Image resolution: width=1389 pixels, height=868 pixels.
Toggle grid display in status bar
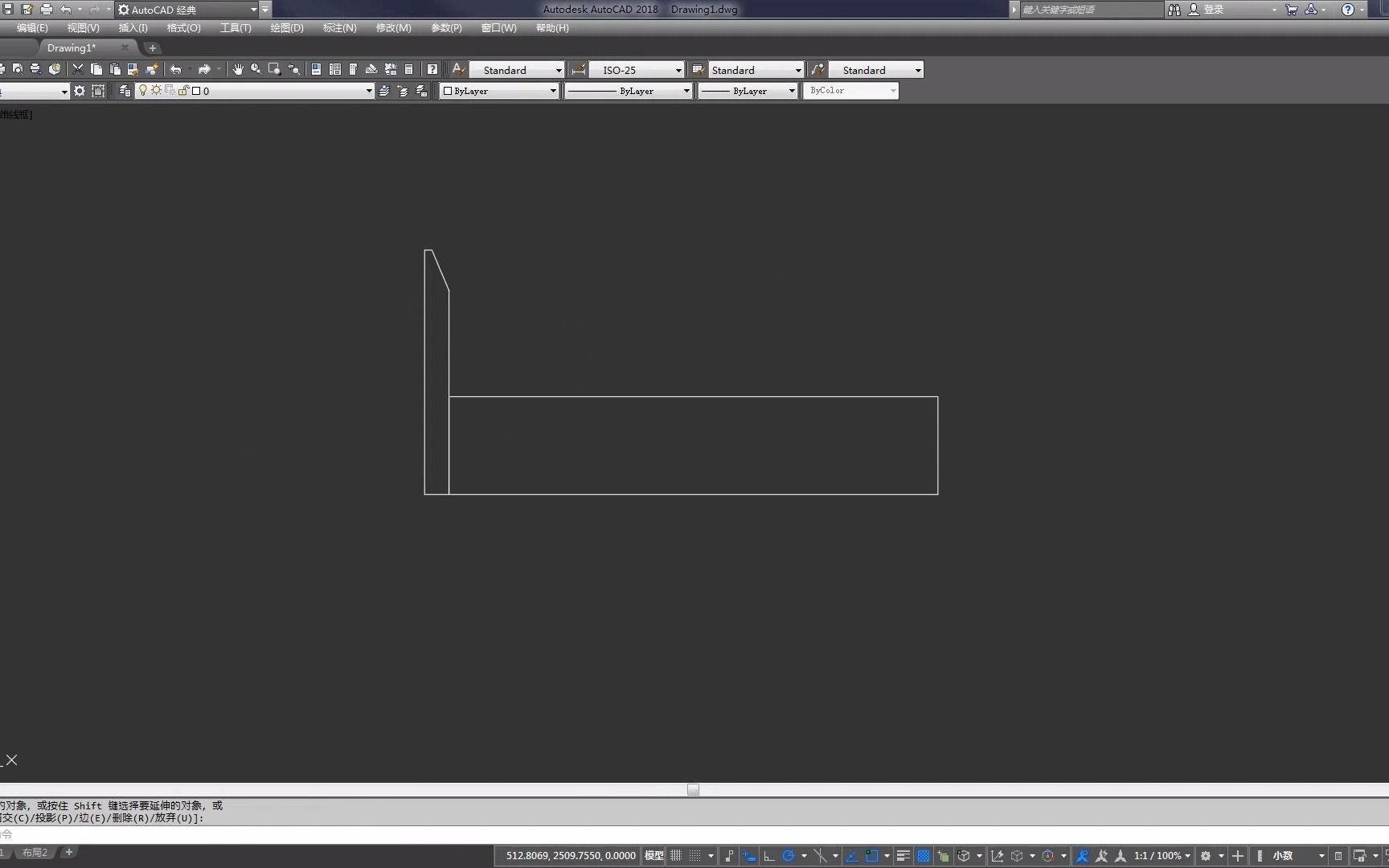click(676, 856)
